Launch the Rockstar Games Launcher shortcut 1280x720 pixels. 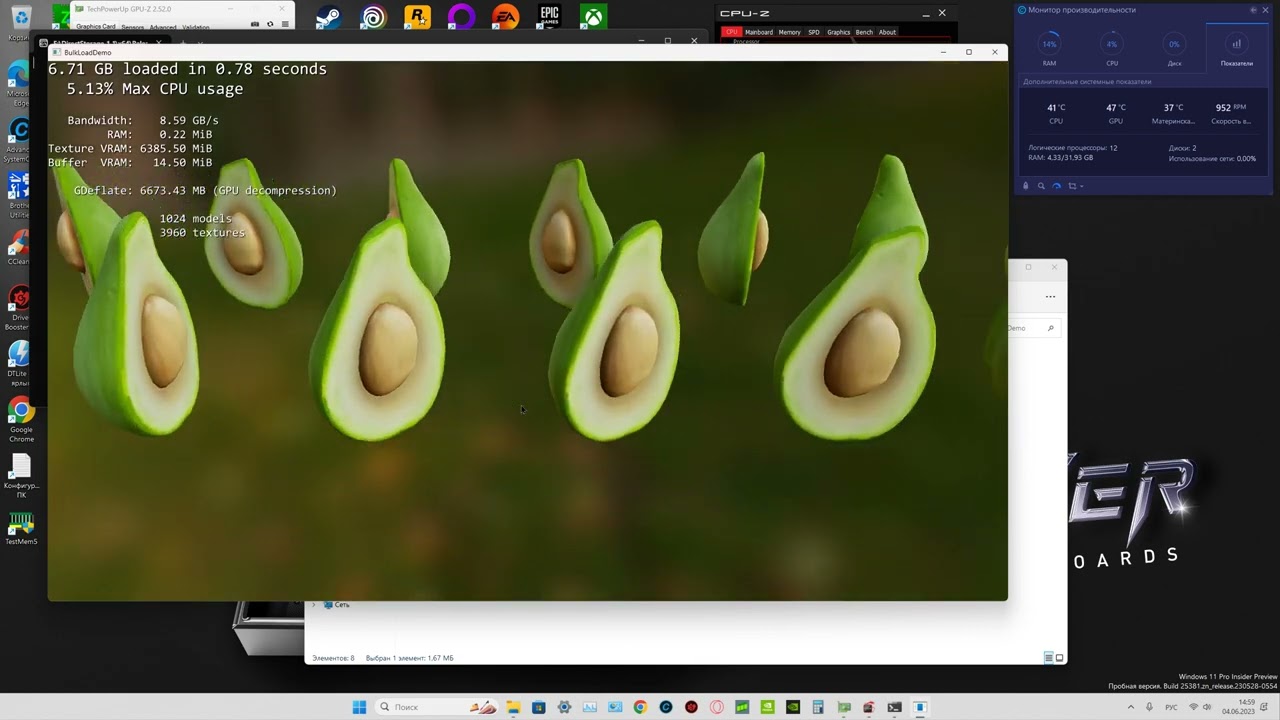click(x=417, y=17)
